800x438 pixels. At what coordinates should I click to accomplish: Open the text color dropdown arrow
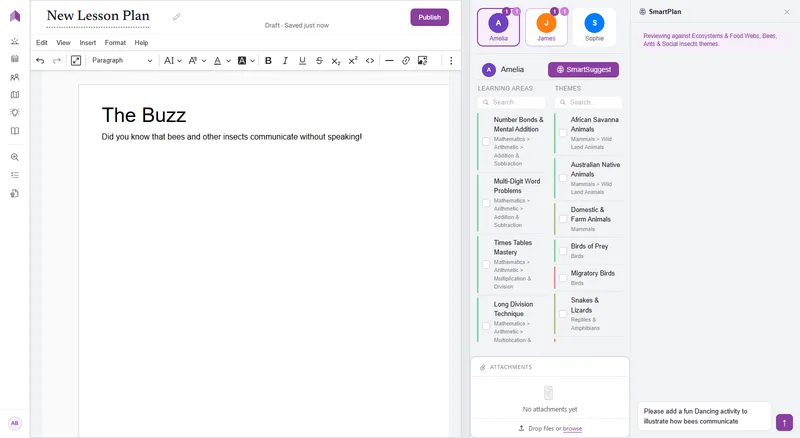[x=228, y=61]
